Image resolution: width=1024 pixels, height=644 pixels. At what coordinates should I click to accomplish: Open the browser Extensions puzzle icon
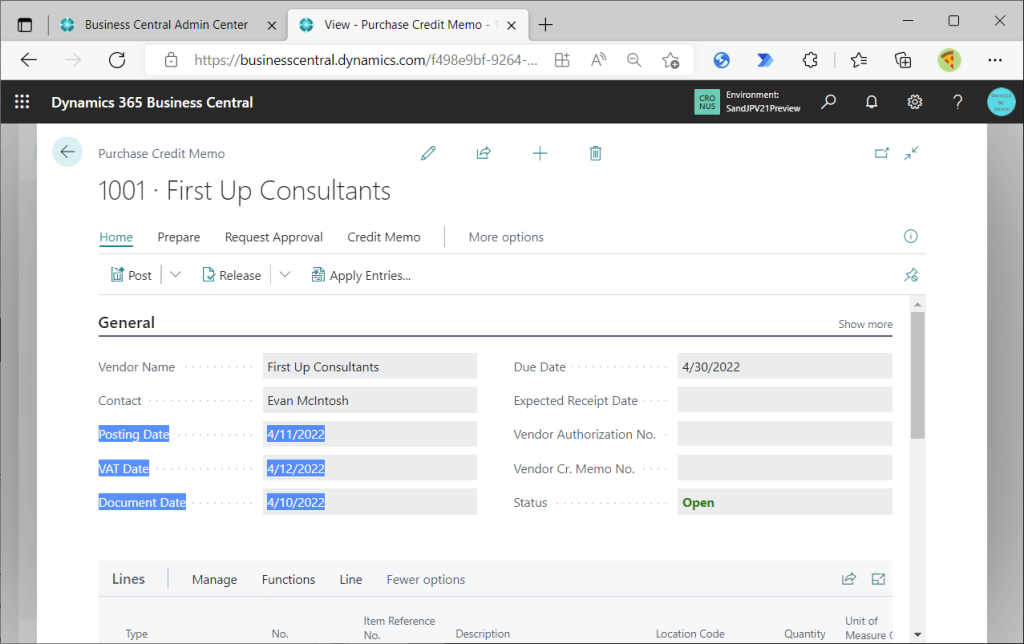coord(810,60)
